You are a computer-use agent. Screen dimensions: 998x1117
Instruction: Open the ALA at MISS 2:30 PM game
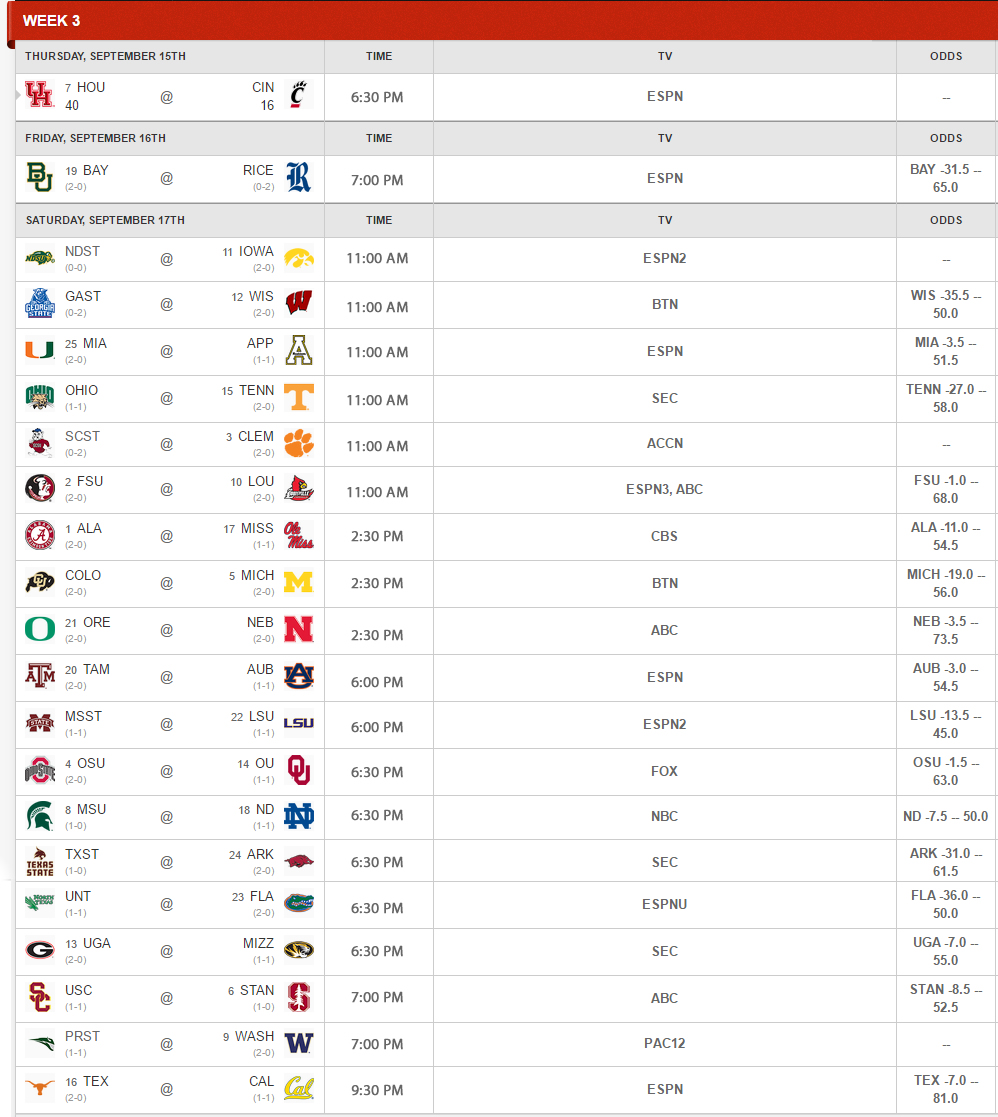(x=377, y=536)
